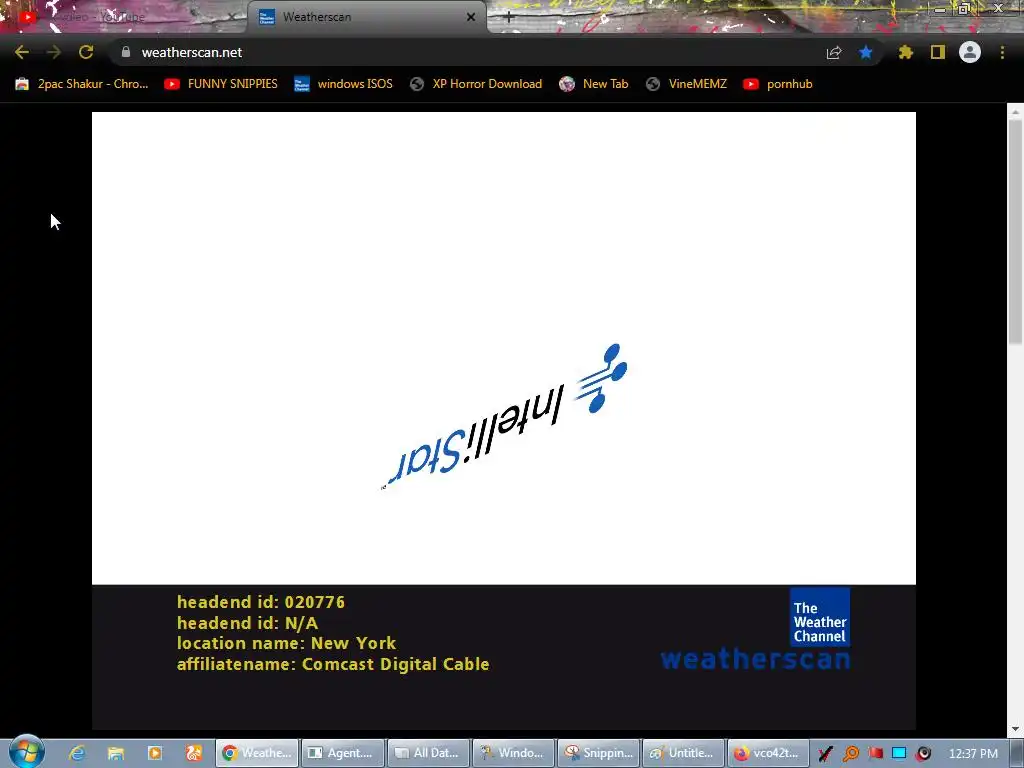Open the 12:37 PM clock
1024x768 pixels.
point(973,754)
